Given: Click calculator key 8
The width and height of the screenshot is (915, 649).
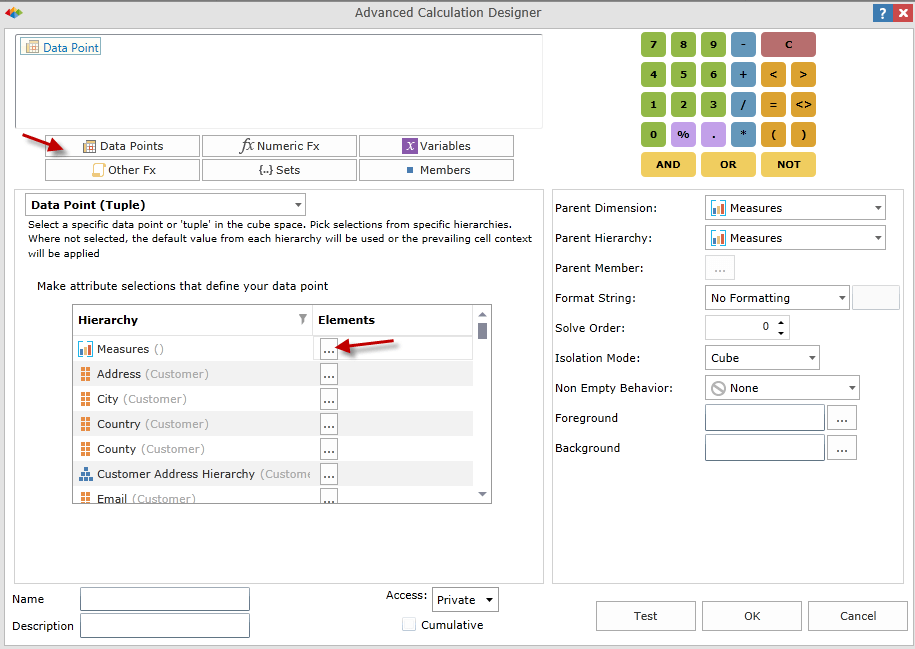Looking at the screenshot, I should (683, 45).
